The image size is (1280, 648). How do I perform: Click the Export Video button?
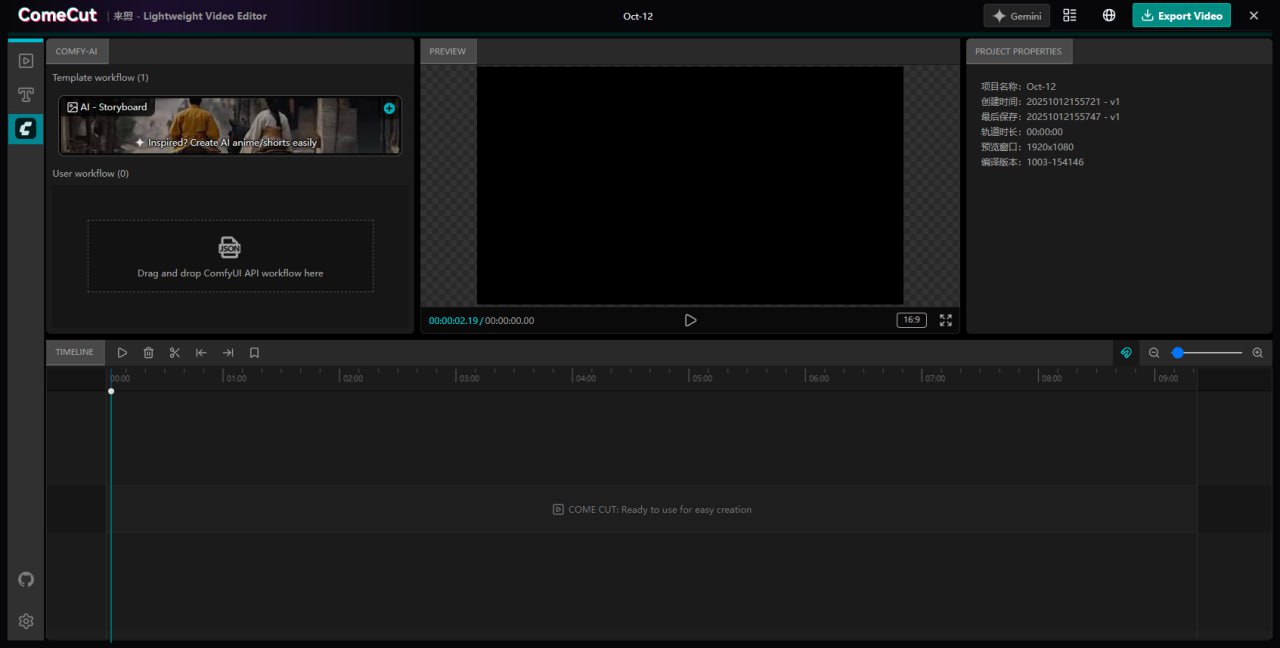(1181, 16)
